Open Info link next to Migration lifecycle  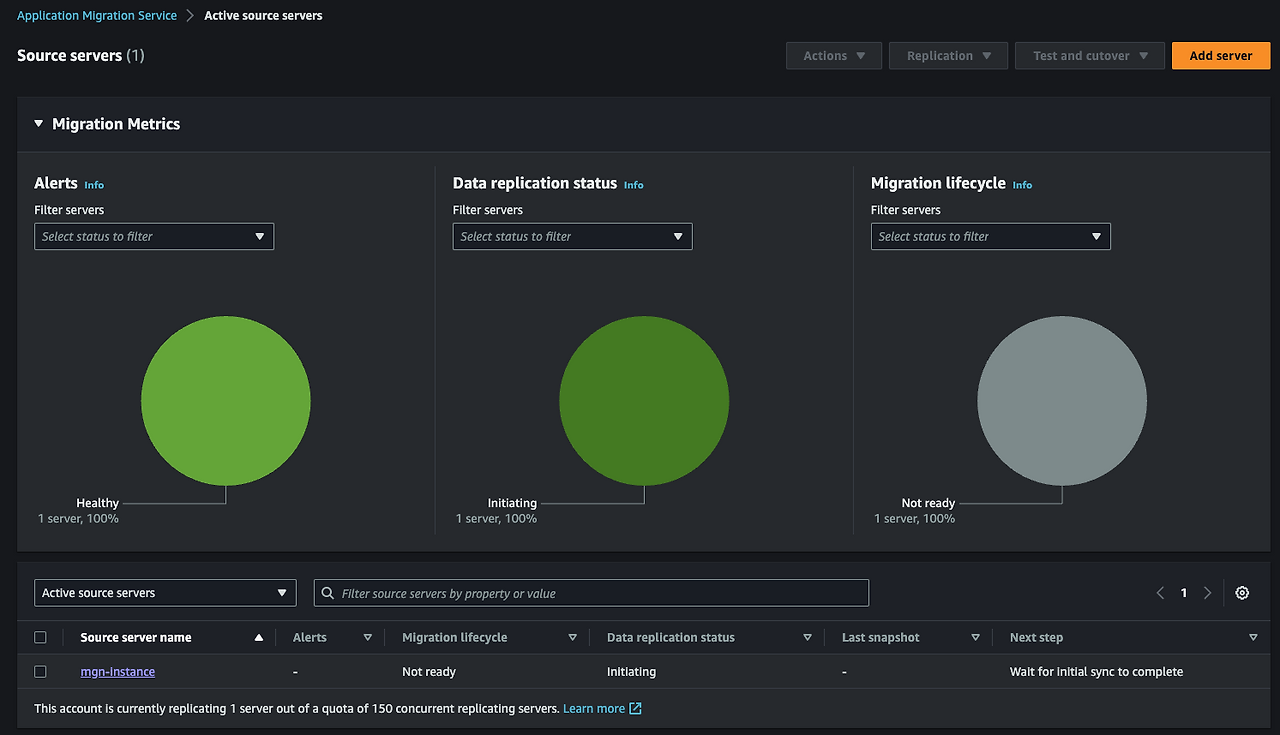tap(1022, 185)
